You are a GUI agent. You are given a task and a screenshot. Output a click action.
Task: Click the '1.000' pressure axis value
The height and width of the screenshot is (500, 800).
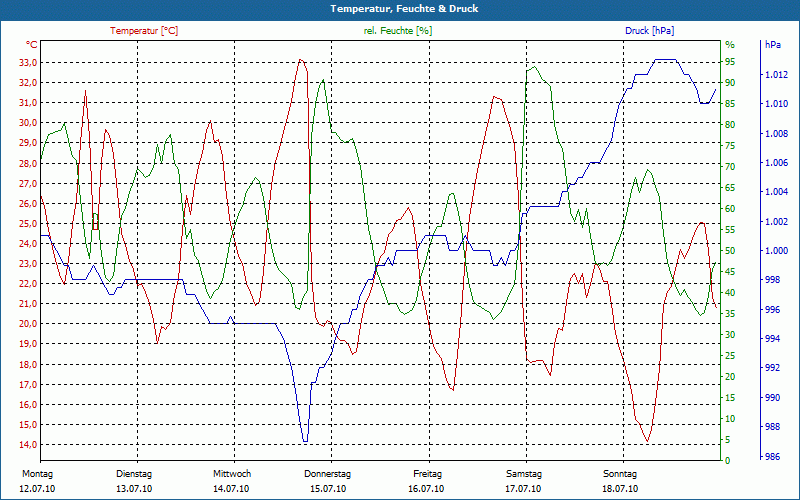point(776,251)
